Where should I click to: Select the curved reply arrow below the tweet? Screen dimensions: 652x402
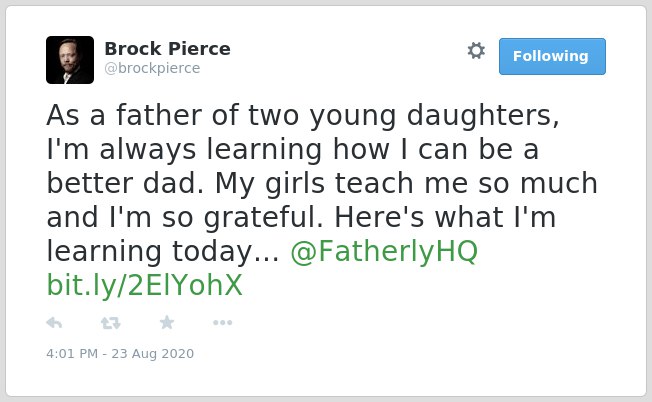point(54,323)
